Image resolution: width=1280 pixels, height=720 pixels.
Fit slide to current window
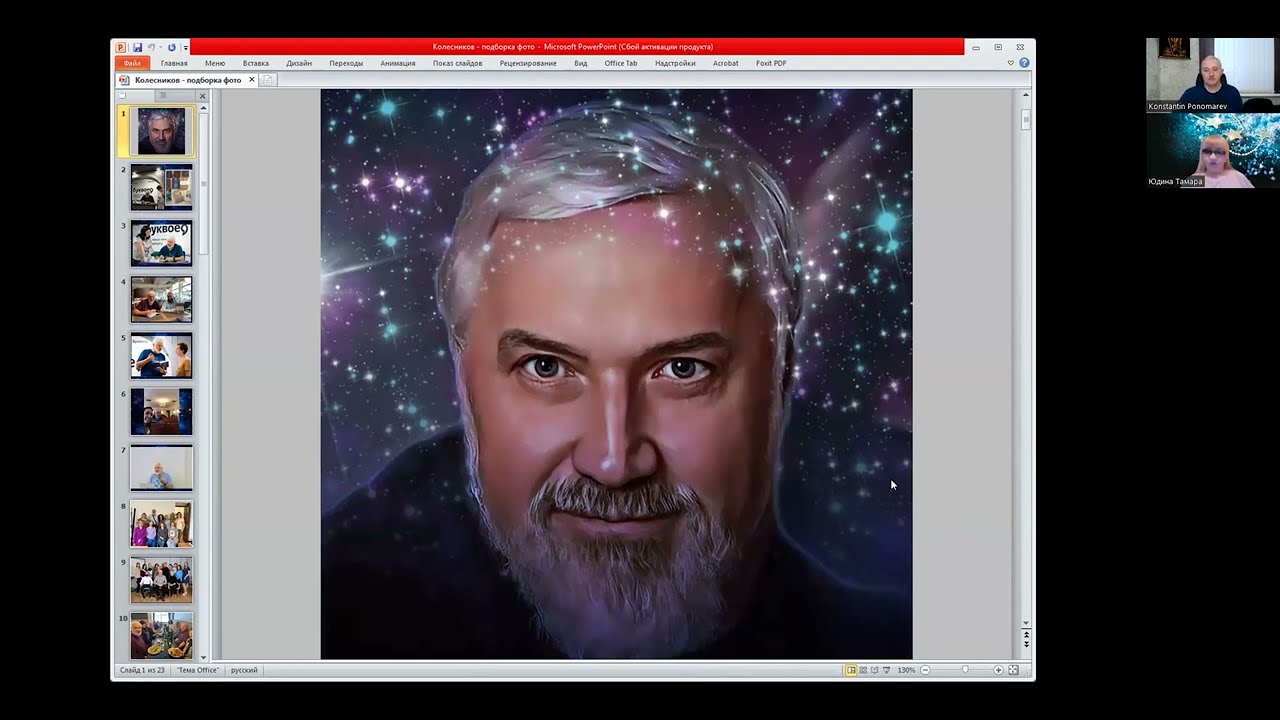click(x=1013, y=670)
